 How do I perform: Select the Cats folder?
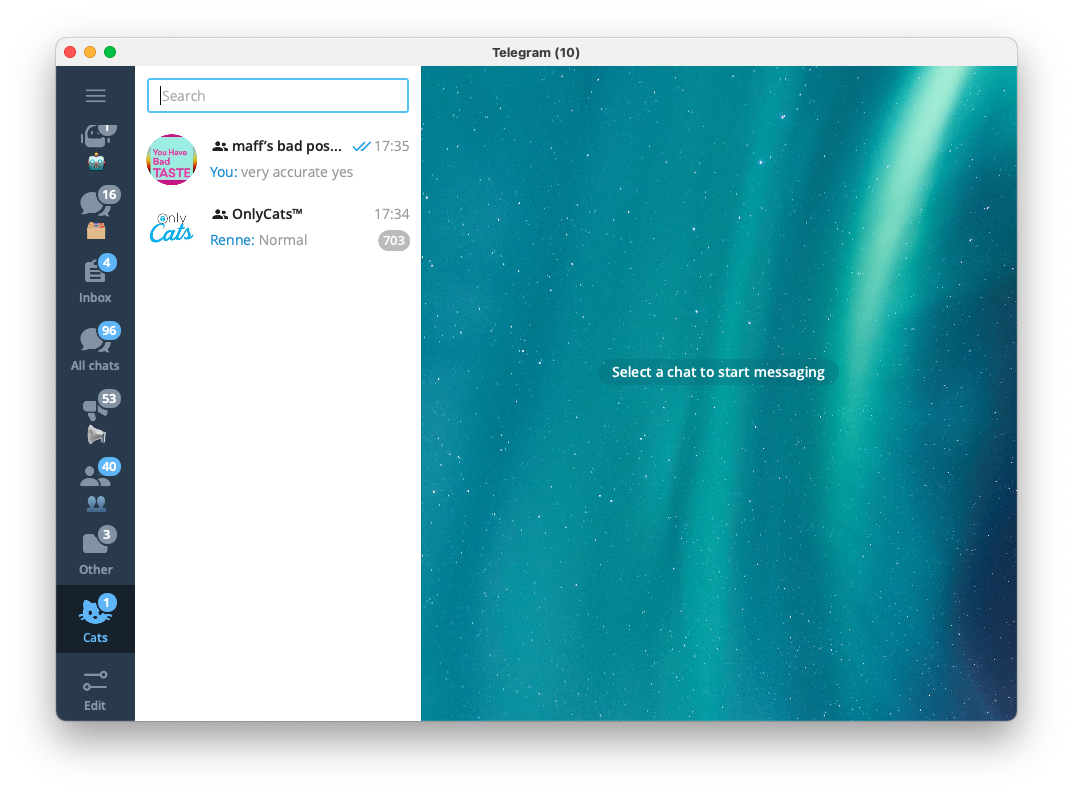click(95, 619)
